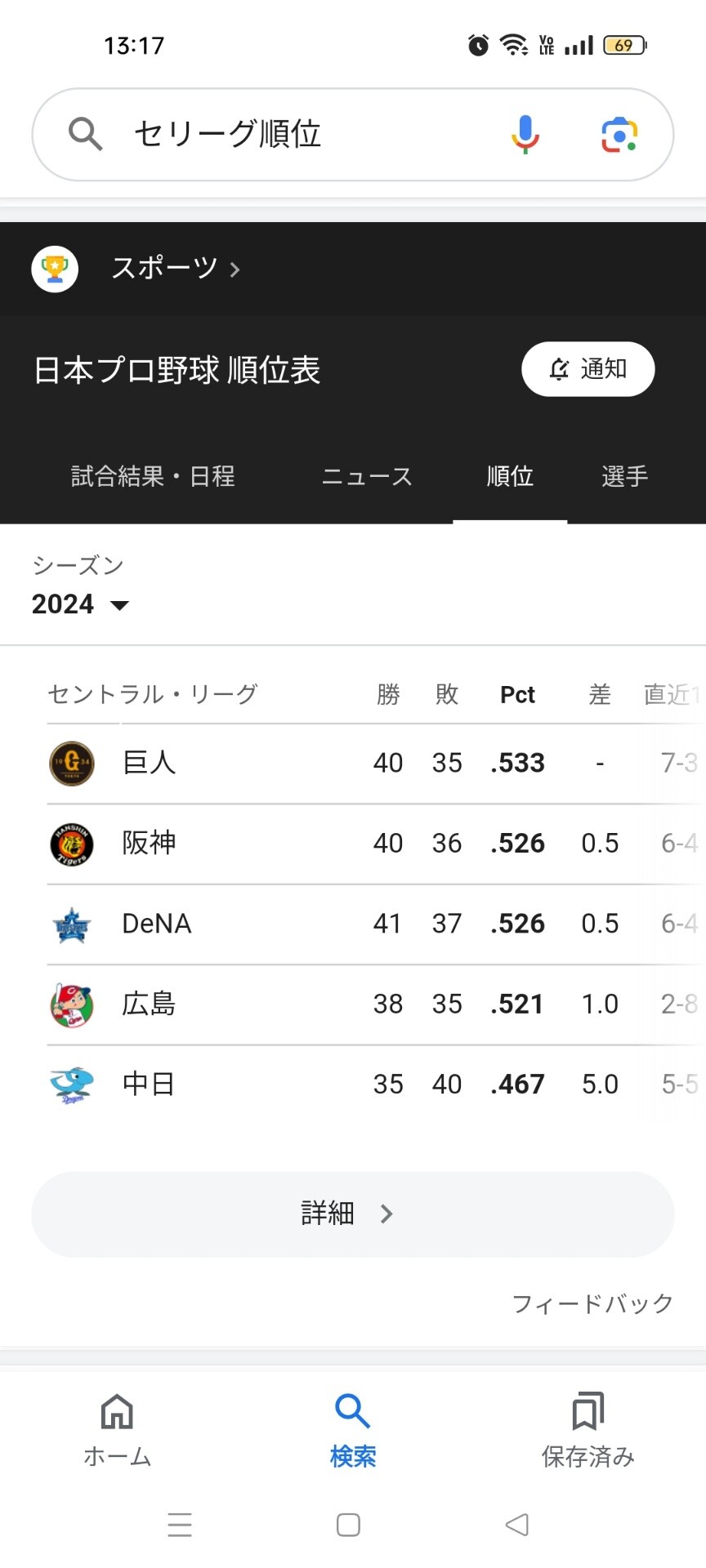Image resolution: width=706 pixels, height=1568 pixels.
Task: Open the Giants team logo
Action: click(72, 764)
